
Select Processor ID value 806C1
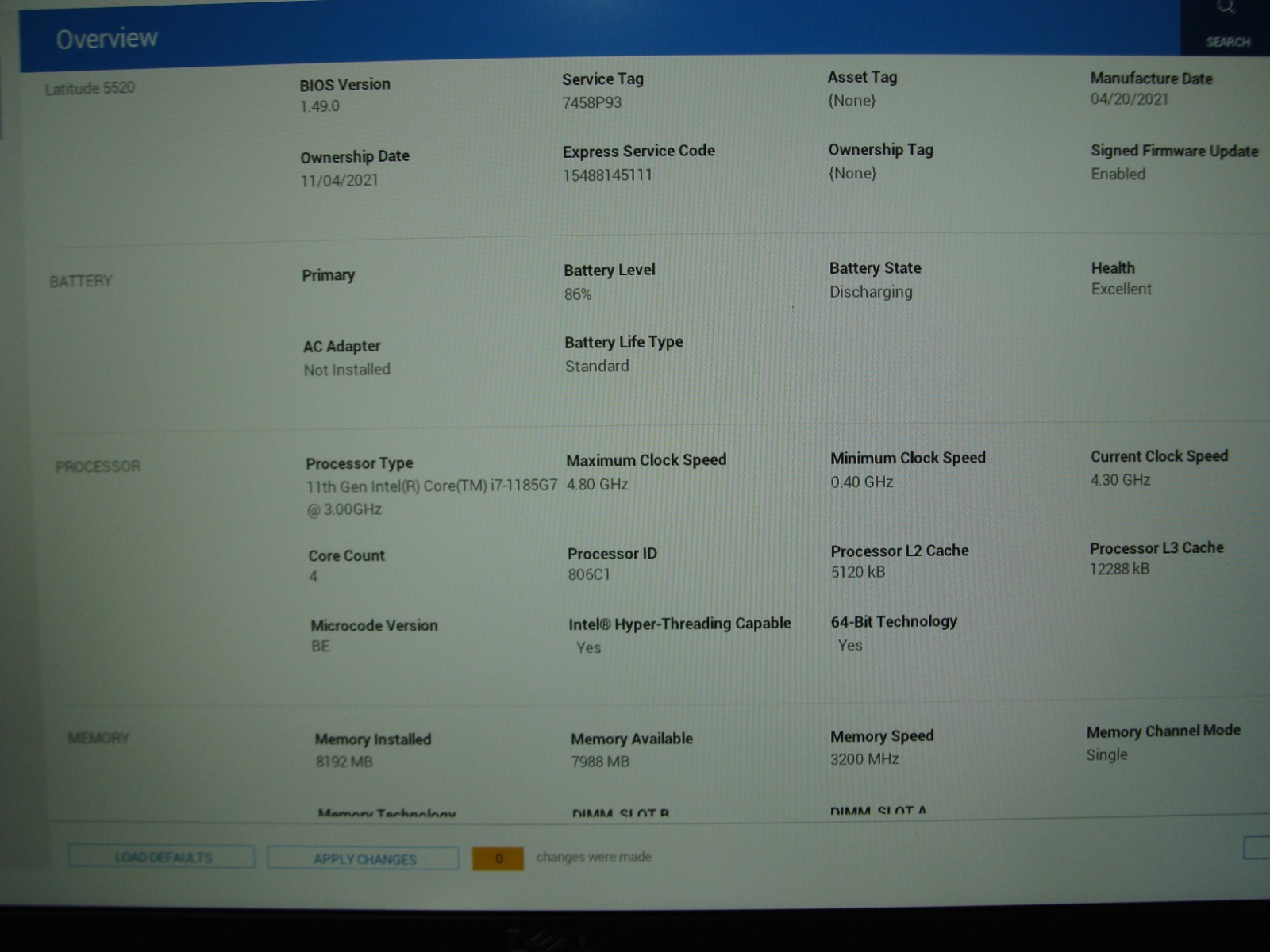tap(589, 574)
